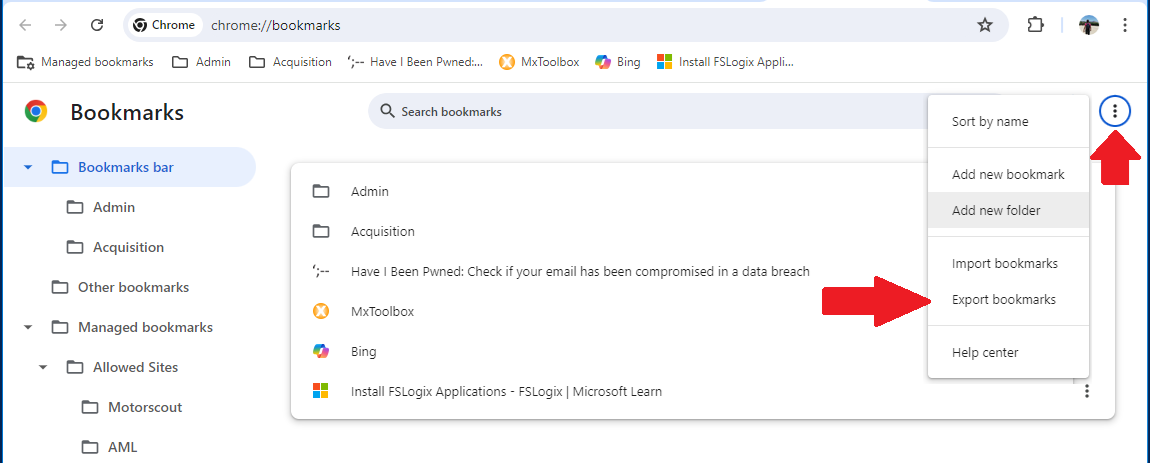Click the browser reload icon
Viewport: 1150px width, 463px height.
pyautogui.click(x=97, y=25)
